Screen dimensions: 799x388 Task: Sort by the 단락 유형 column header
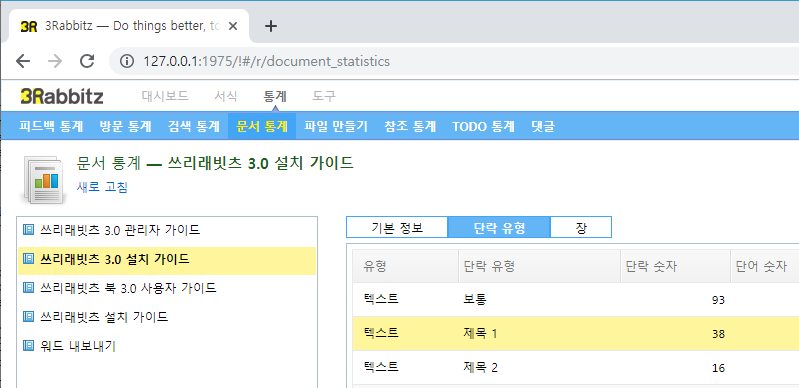pos(540,266)
